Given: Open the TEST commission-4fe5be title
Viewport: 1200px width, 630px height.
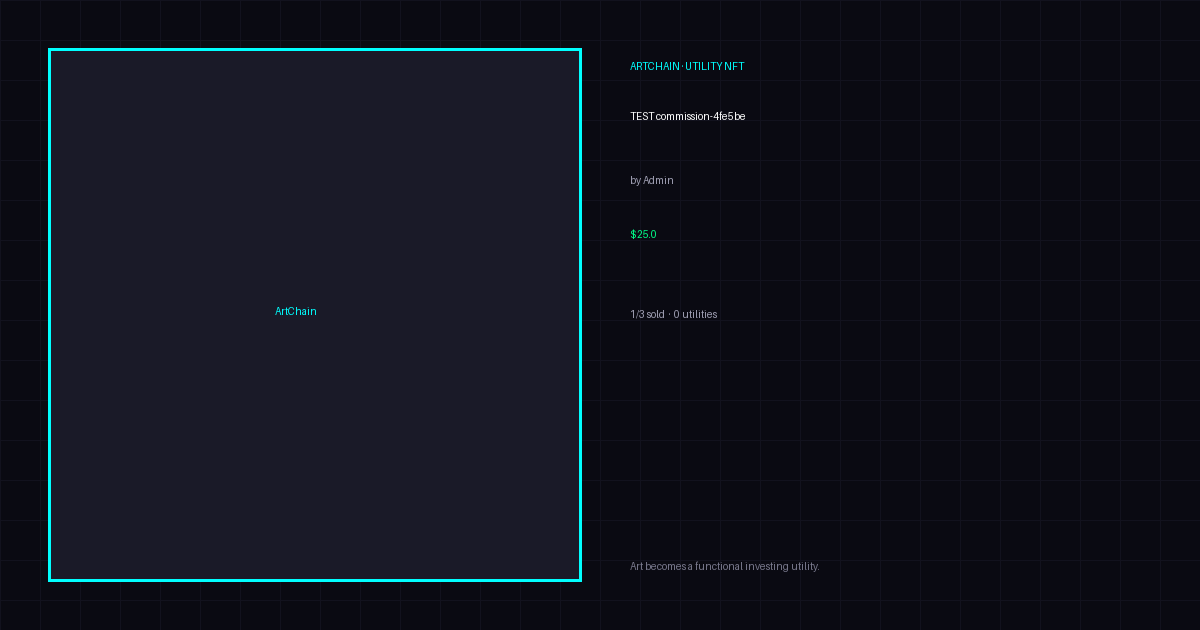Looking at the screenshot, I should coord(687,117).
